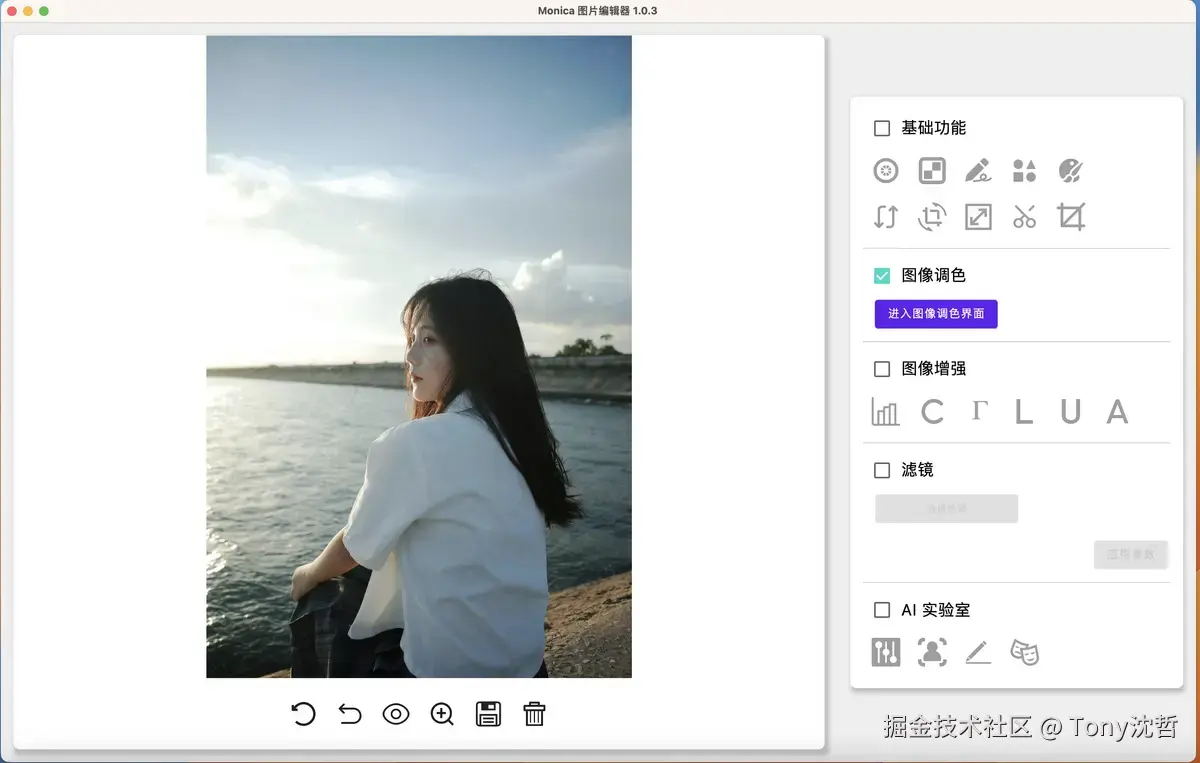Screen dimensions: 1200x763
Task: Save the edited image
Action: [x=488, y=714]
